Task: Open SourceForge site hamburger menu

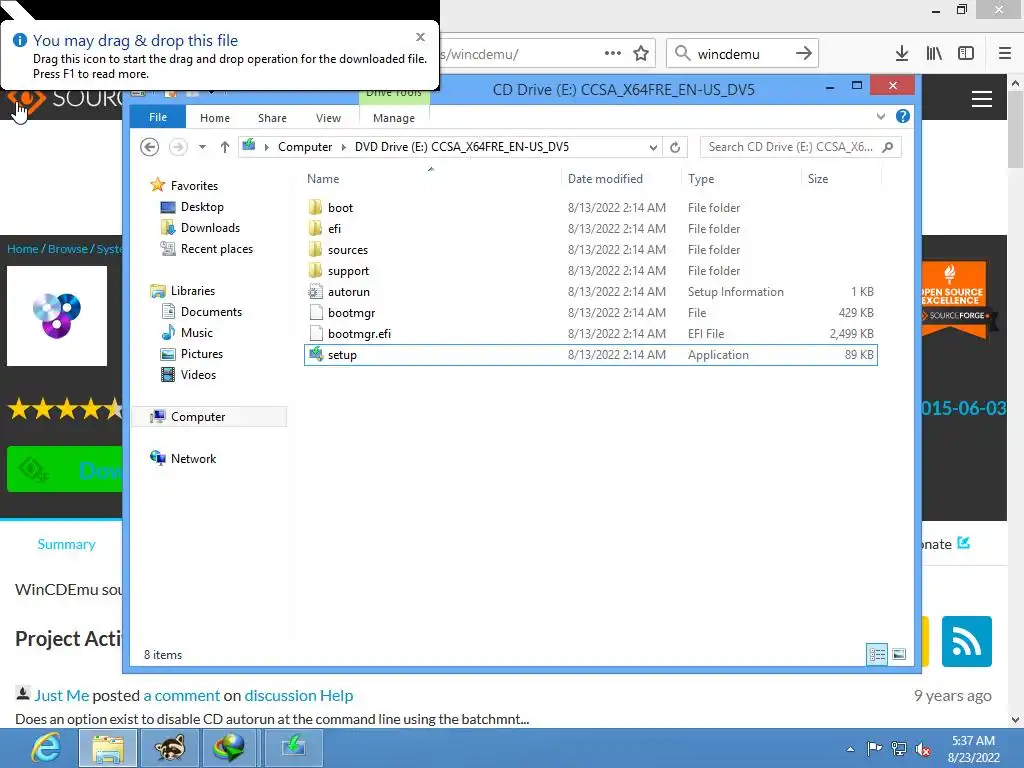Action: [982, 99]
